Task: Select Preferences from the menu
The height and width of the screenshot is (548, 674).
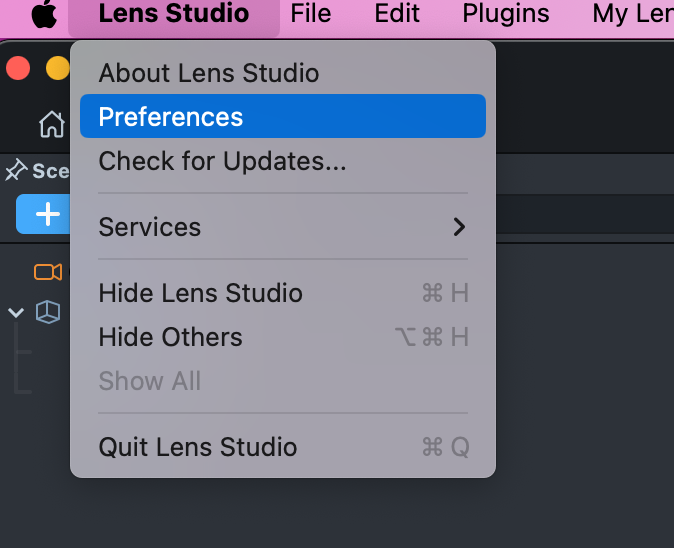Action: pyautogui.click(x=171, y=117)
